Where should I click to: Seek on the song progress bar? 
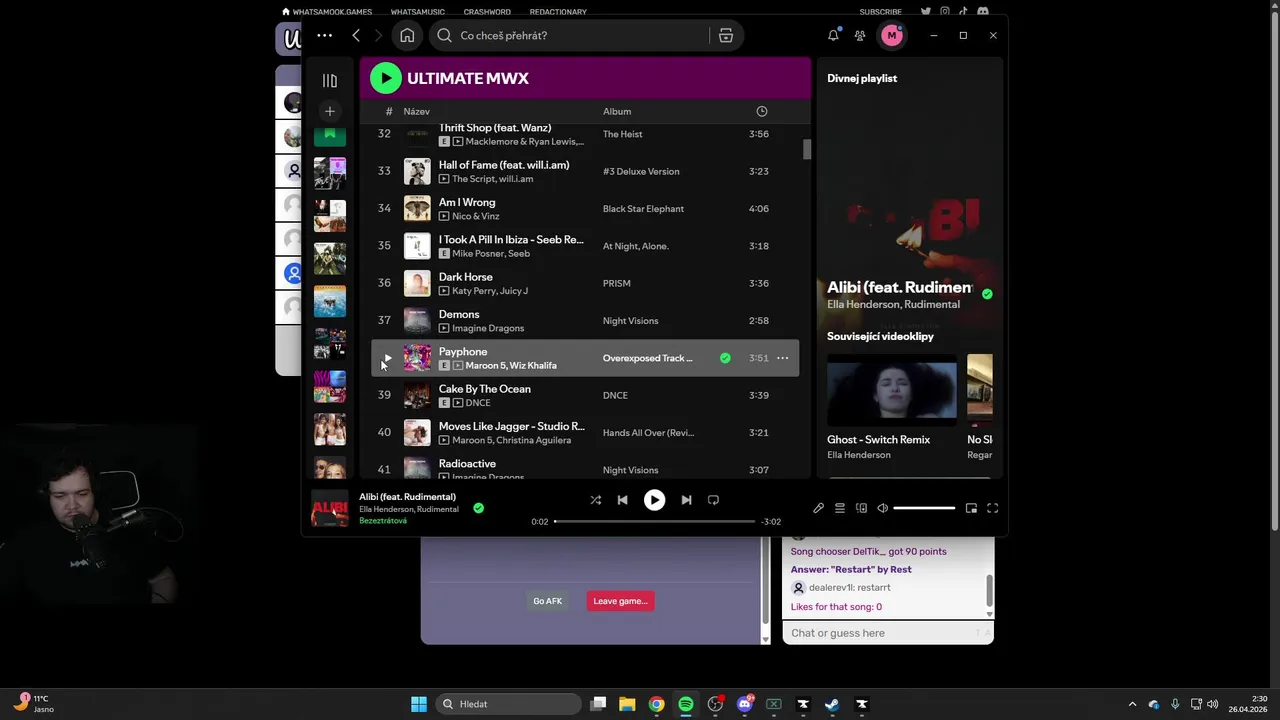coord(655,521)
